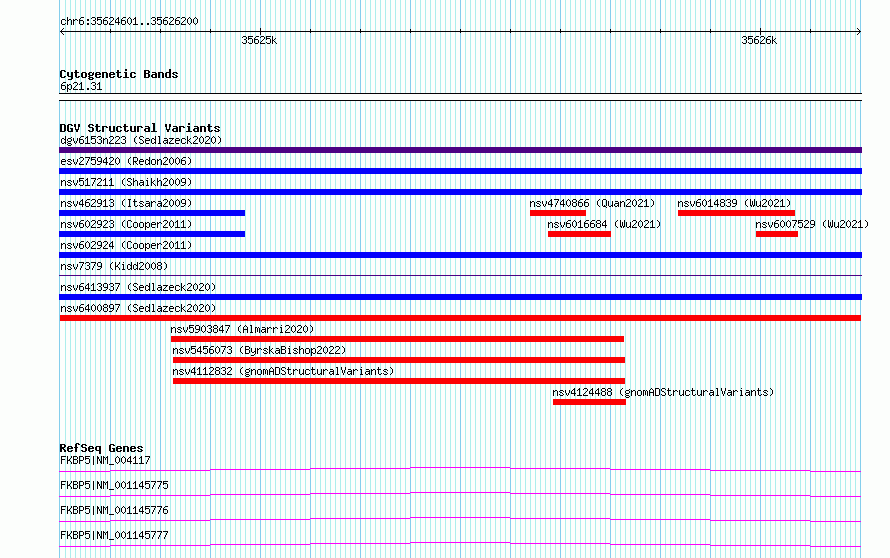Select FKBP5|NM_001145775 transcript label
Viewport: 890px width, 558px height.
[x=114, y=485]
